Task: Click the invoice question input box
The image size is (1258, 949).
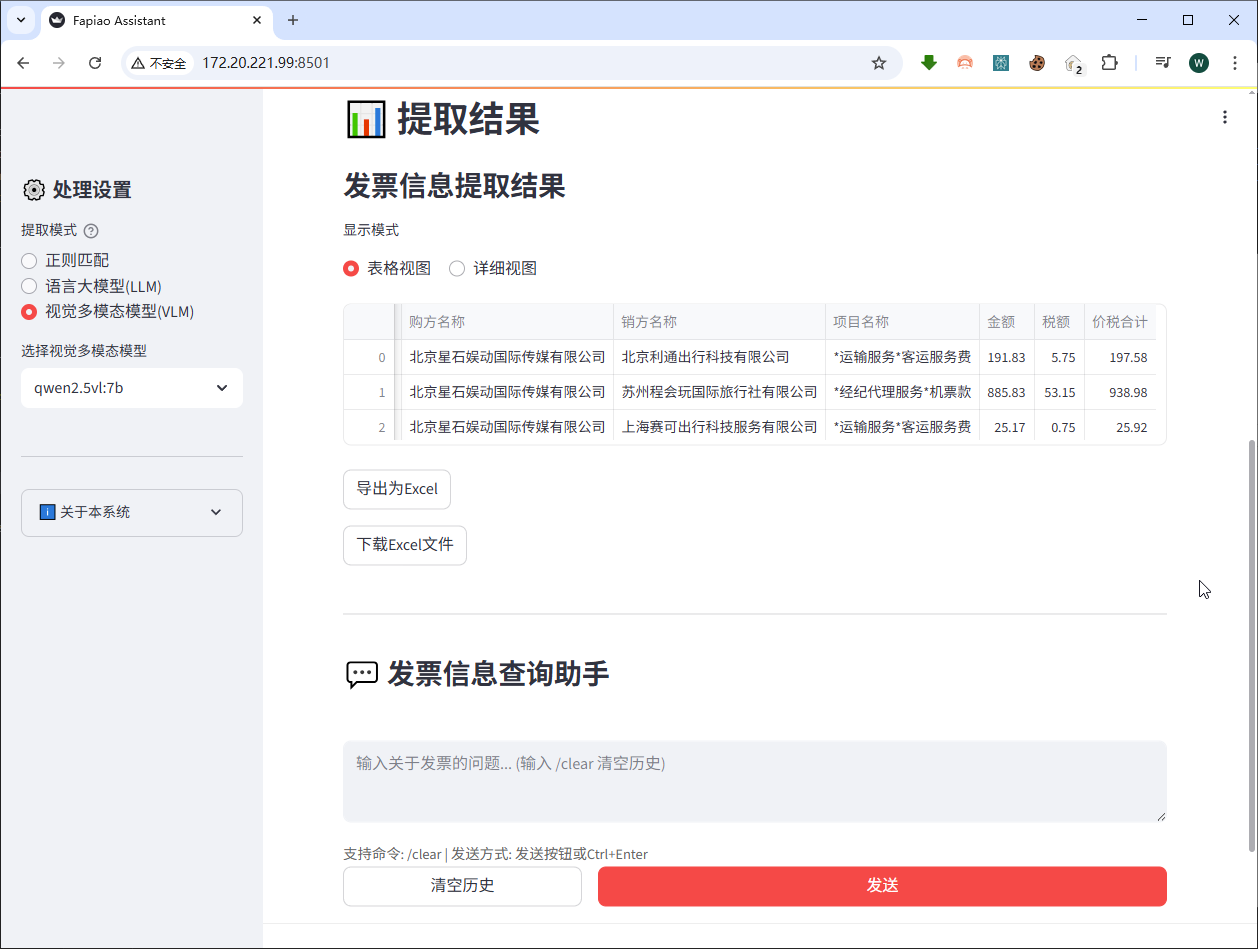Action: 754,781
